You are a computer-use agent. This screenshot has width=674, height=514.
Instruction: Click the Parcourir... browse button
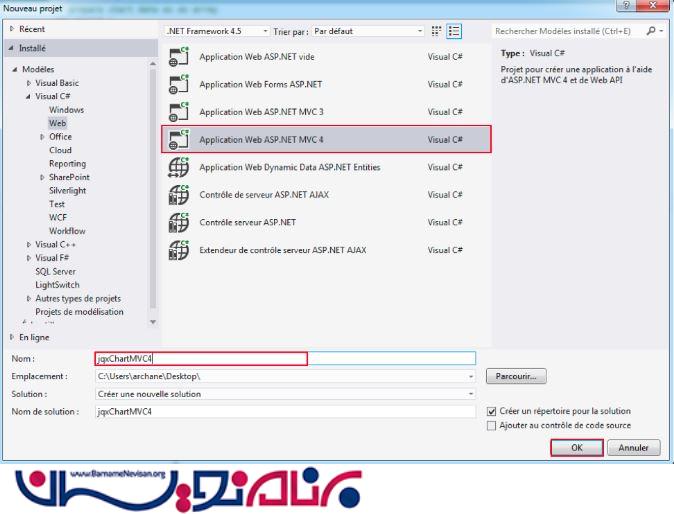pyautogui.click(x=516, y=376)
